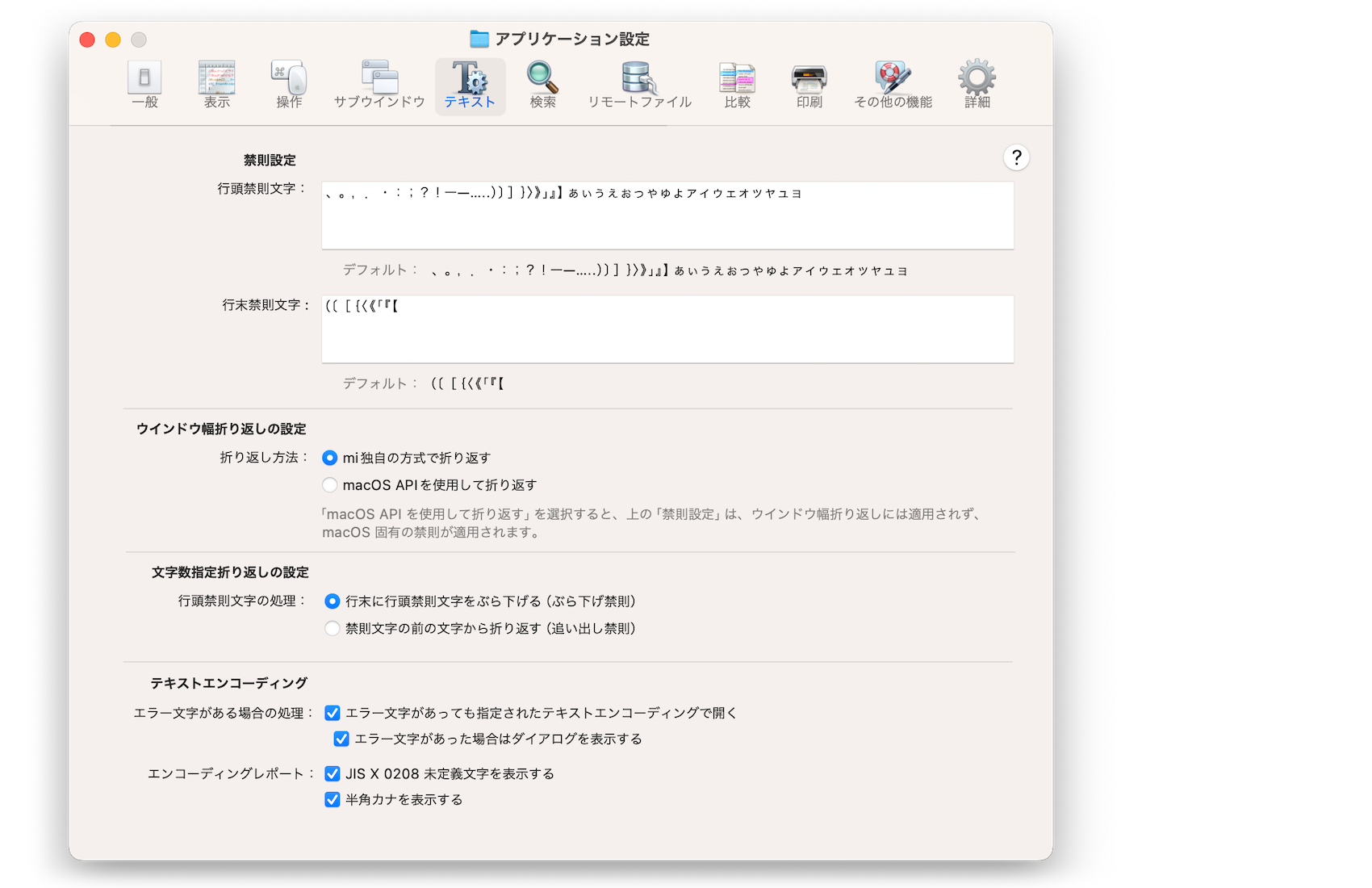This screenshot has width=1372, height=888.
Task: Click the help question mark button
Action: tap(1016, 157)
